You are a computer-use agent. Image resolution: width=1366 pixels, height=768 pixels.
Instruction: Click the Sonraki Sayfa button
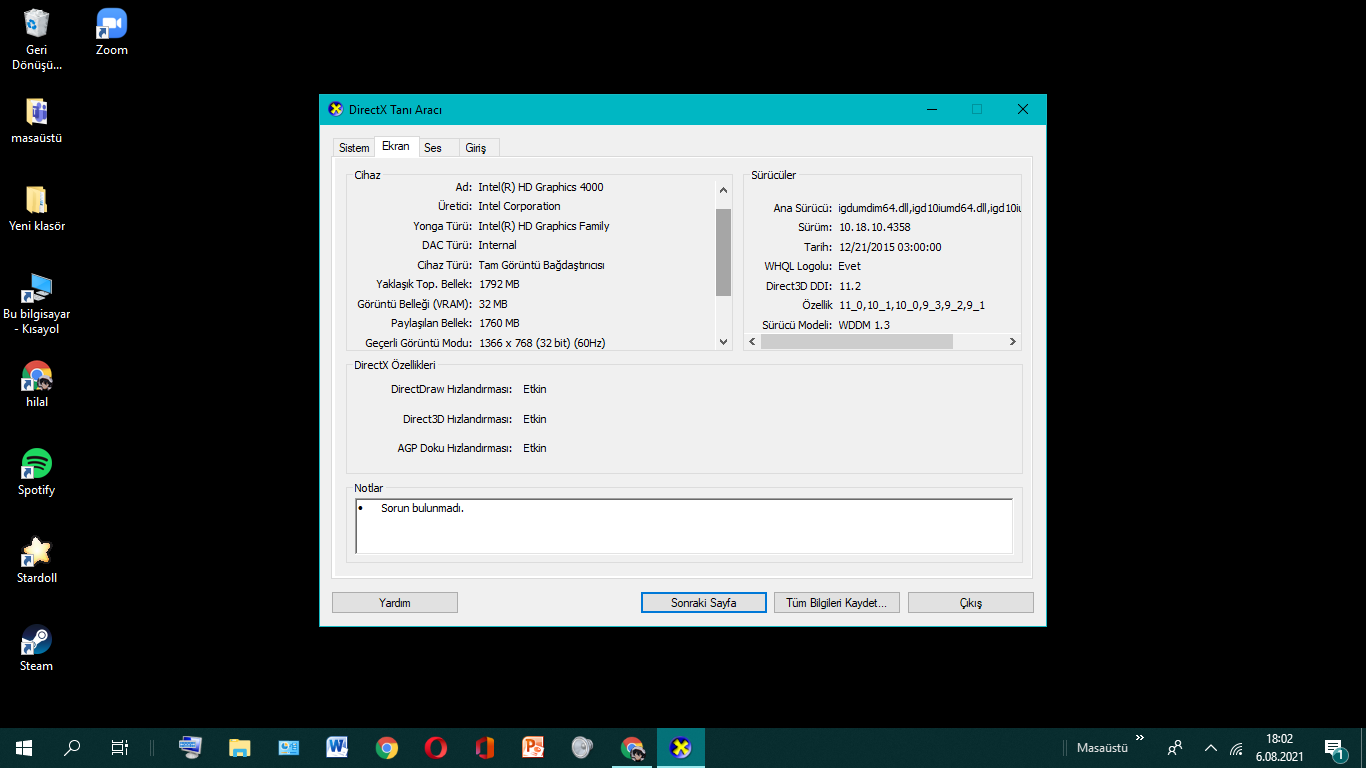coord(704,603)
